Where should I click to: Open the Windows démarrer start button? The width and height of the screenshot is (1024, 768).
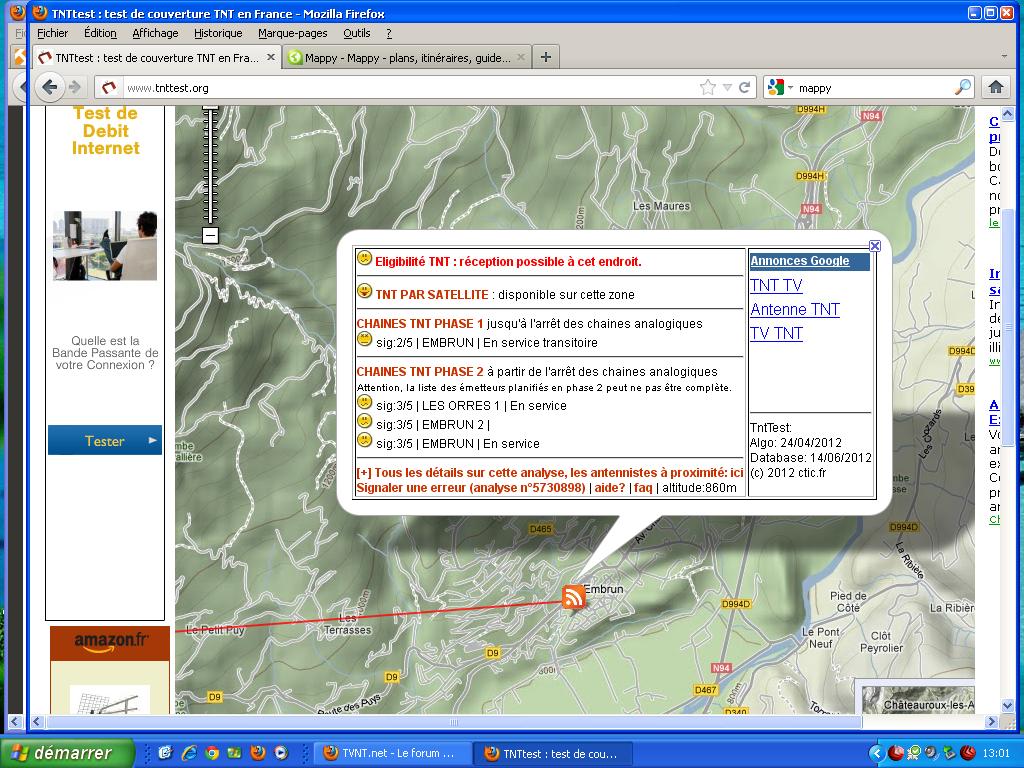click(67, 753)
